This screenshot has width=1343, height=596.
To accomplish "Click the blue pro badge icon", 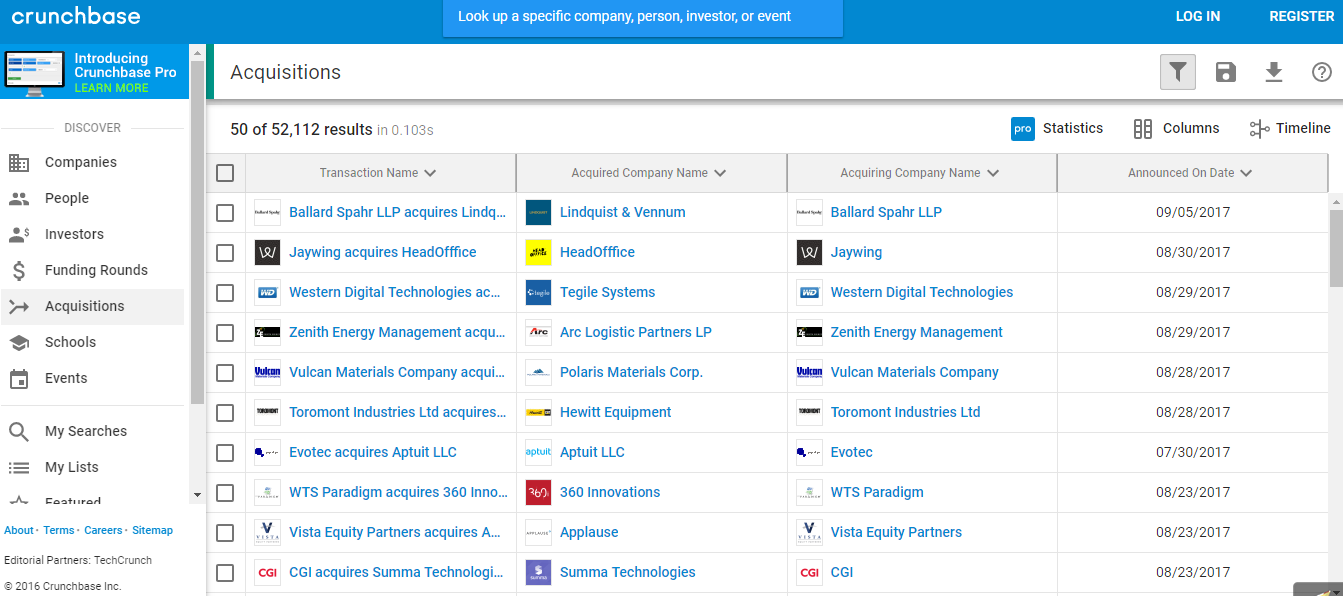I will [x=1023, y=128].
